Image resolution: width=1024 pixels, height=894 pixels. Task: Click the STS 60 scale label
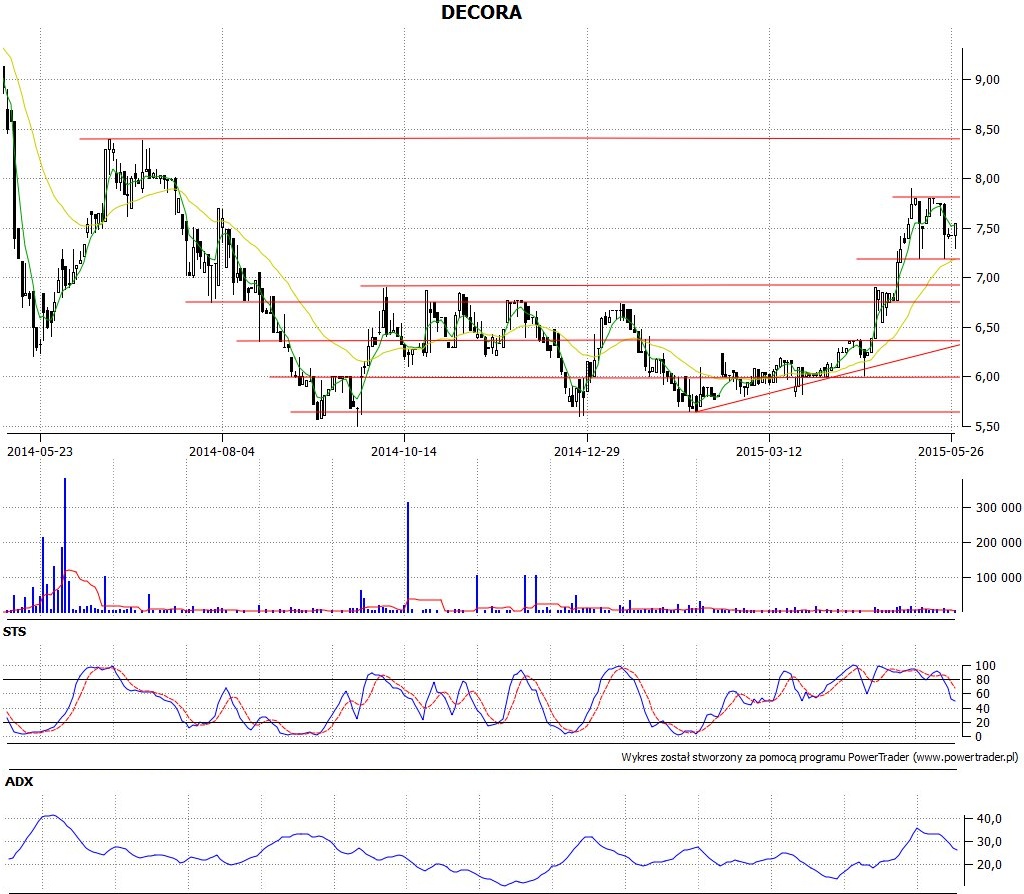coord(982,694)
